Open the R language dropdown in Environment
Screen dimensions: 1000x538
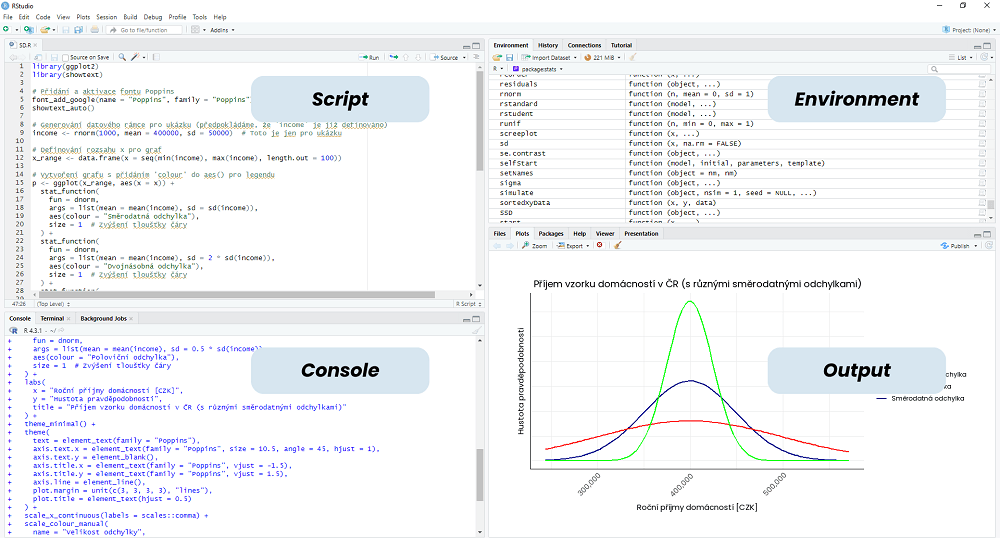click(x=498, y=69)
